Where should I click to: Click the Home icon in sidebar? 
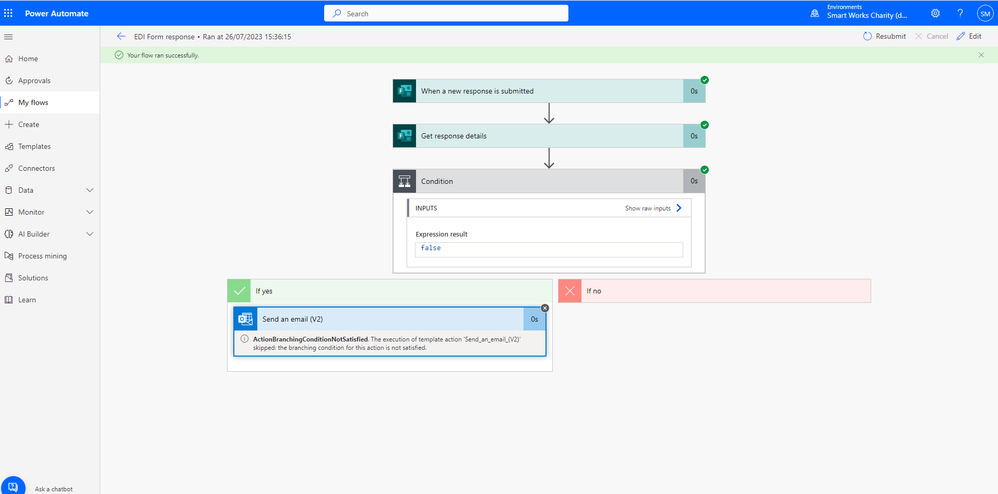point(9,59)
